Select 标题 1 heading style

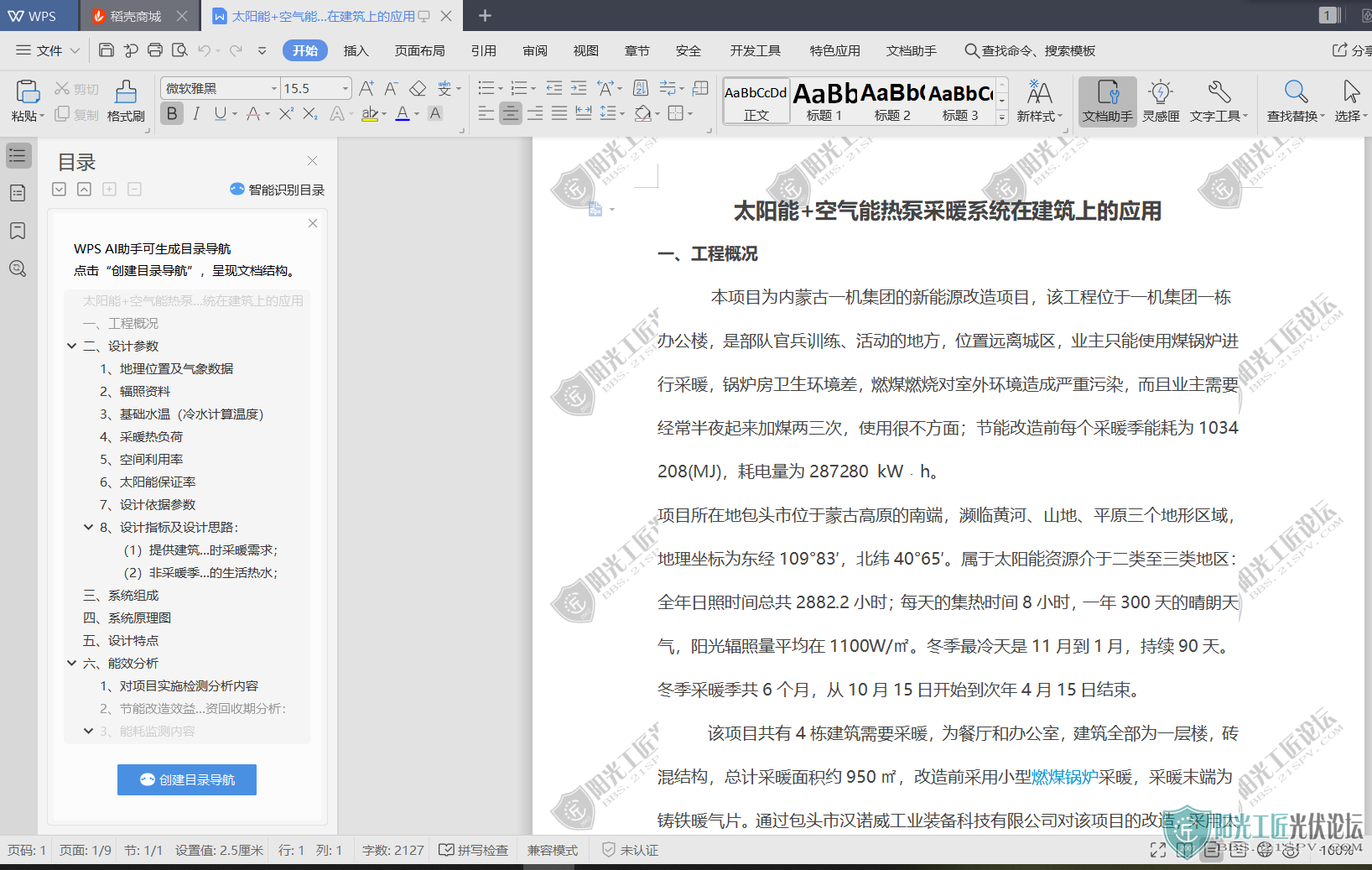824,102
